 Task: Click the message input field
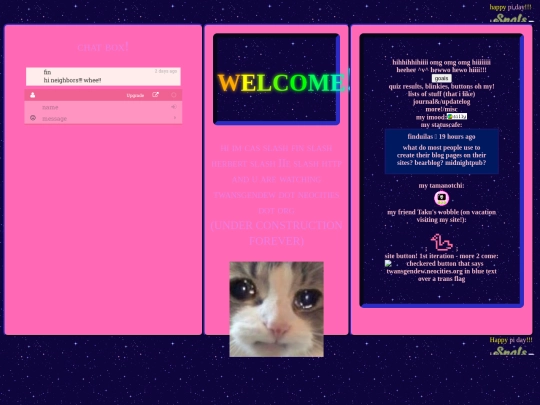click(103, 118)
